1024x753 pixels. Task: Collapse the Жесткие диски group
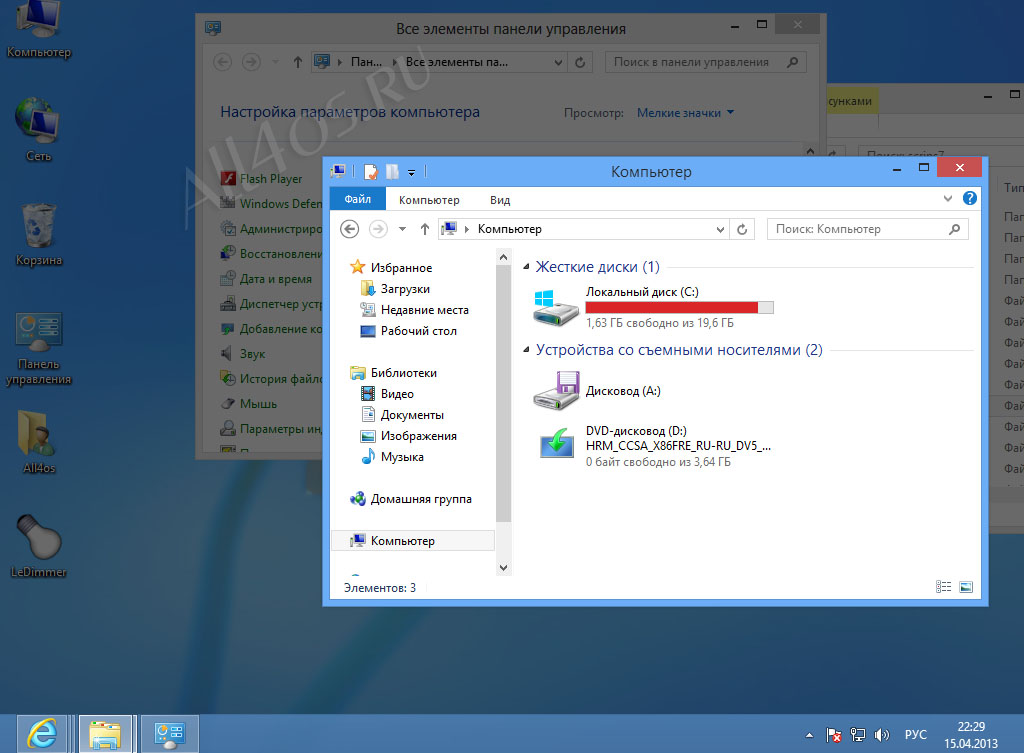526,266
